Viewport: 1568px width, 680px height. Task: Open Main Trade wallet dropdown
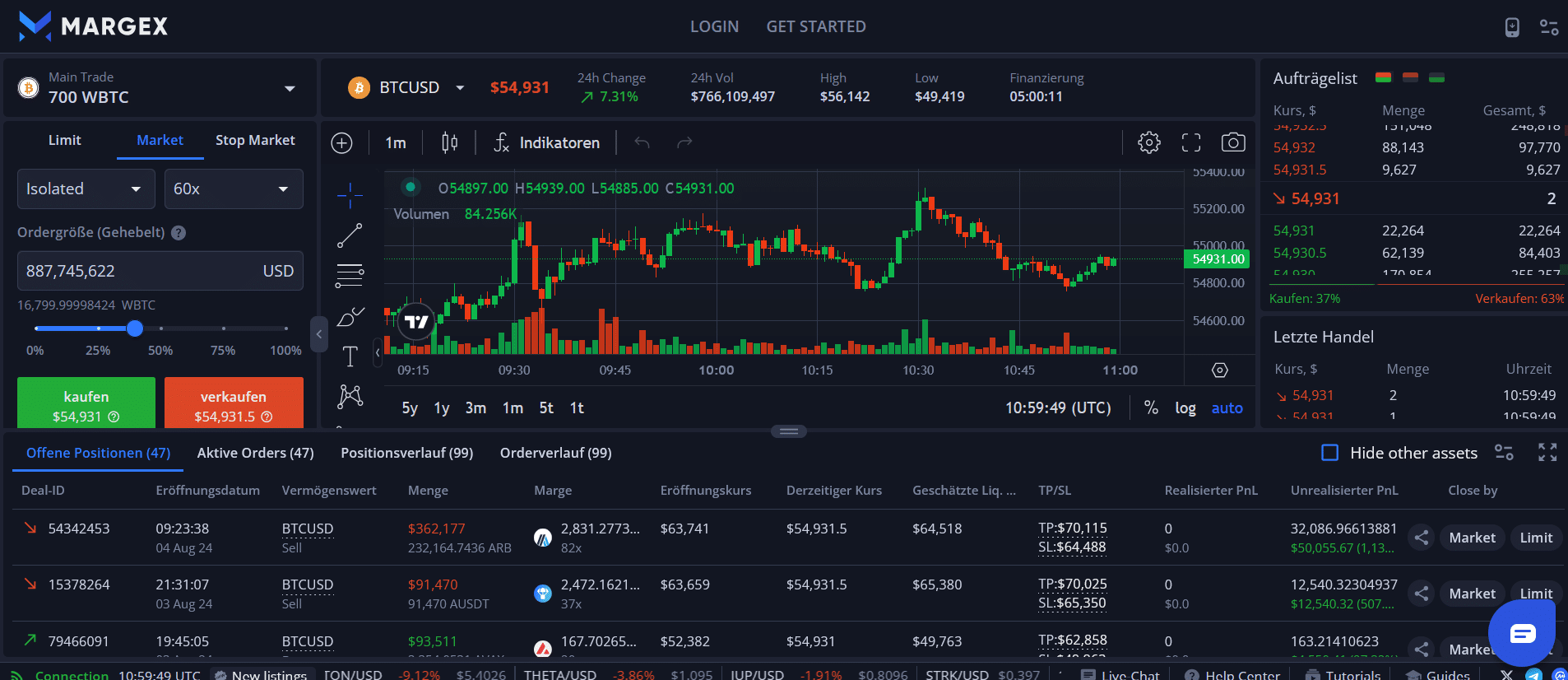[290, 88]
